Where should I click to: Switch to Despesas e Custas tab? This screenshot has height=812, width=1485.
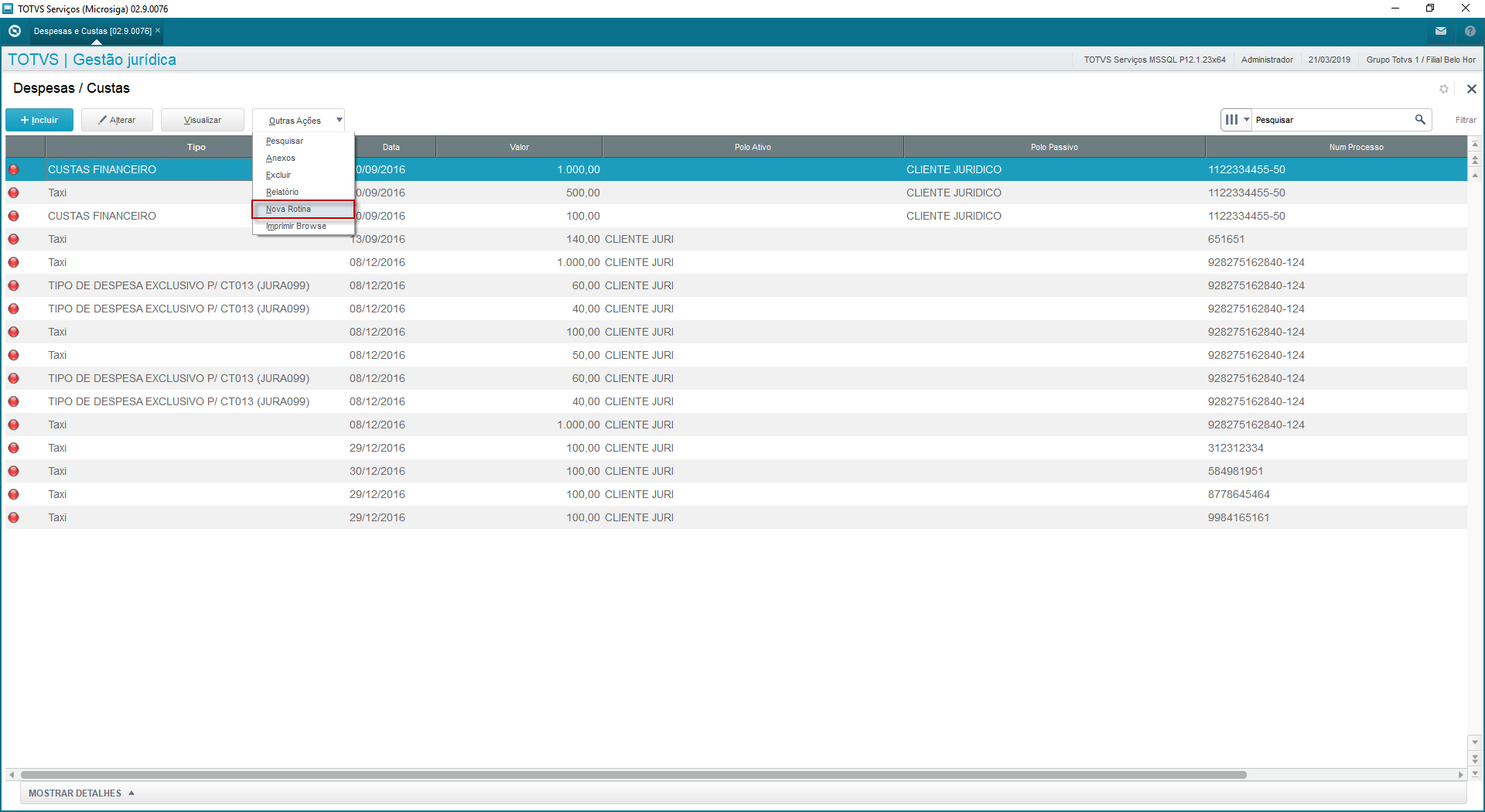point(93,31)
